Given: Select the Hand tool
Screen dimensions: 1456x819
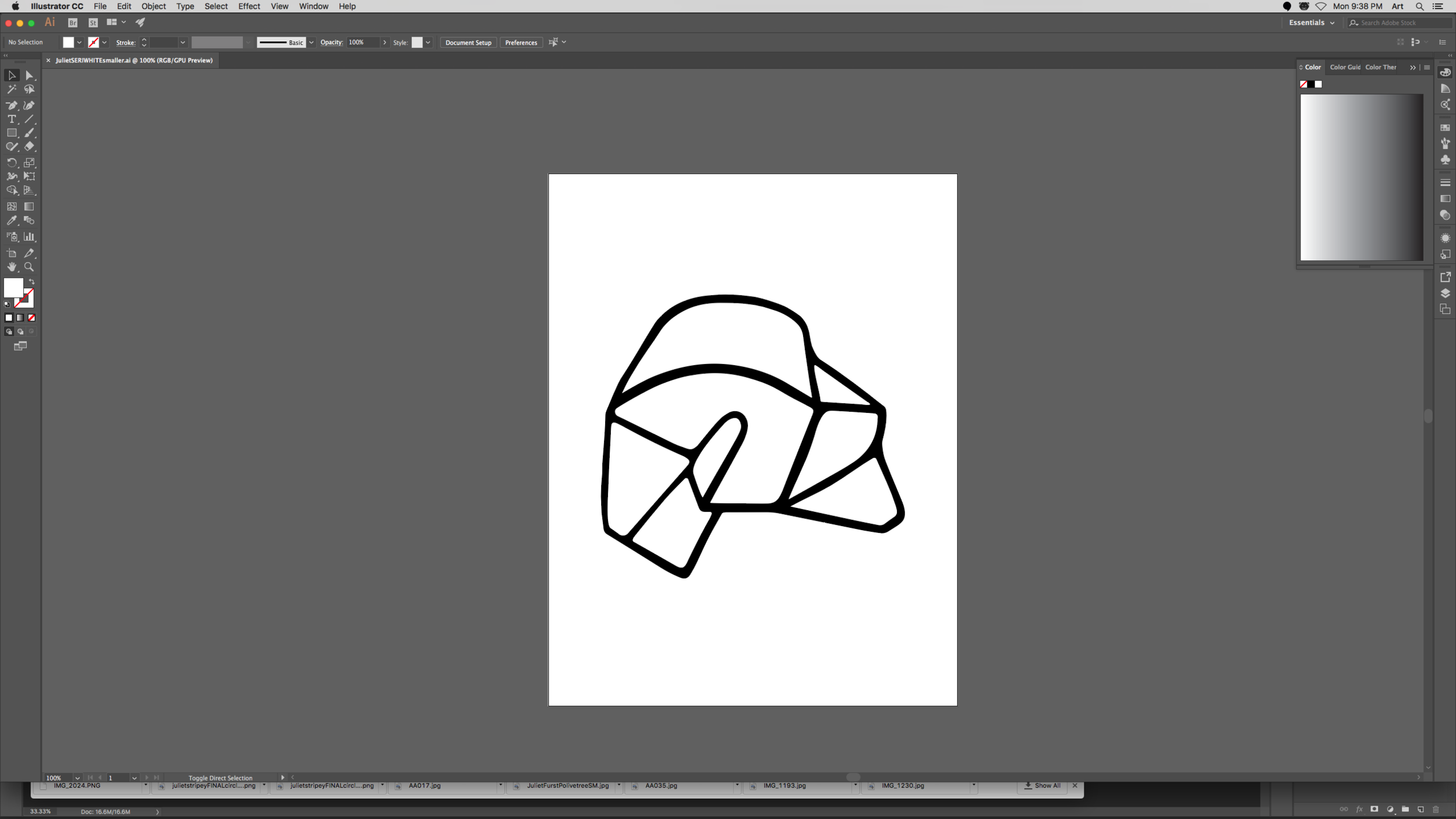Looking at the screenshot, I should 12,267.
